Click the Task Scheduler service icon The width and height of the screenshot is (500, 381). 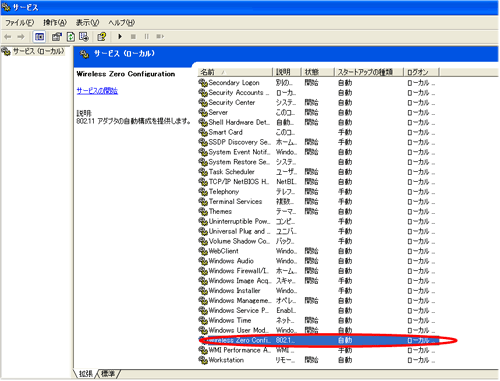tap(203, 172)
